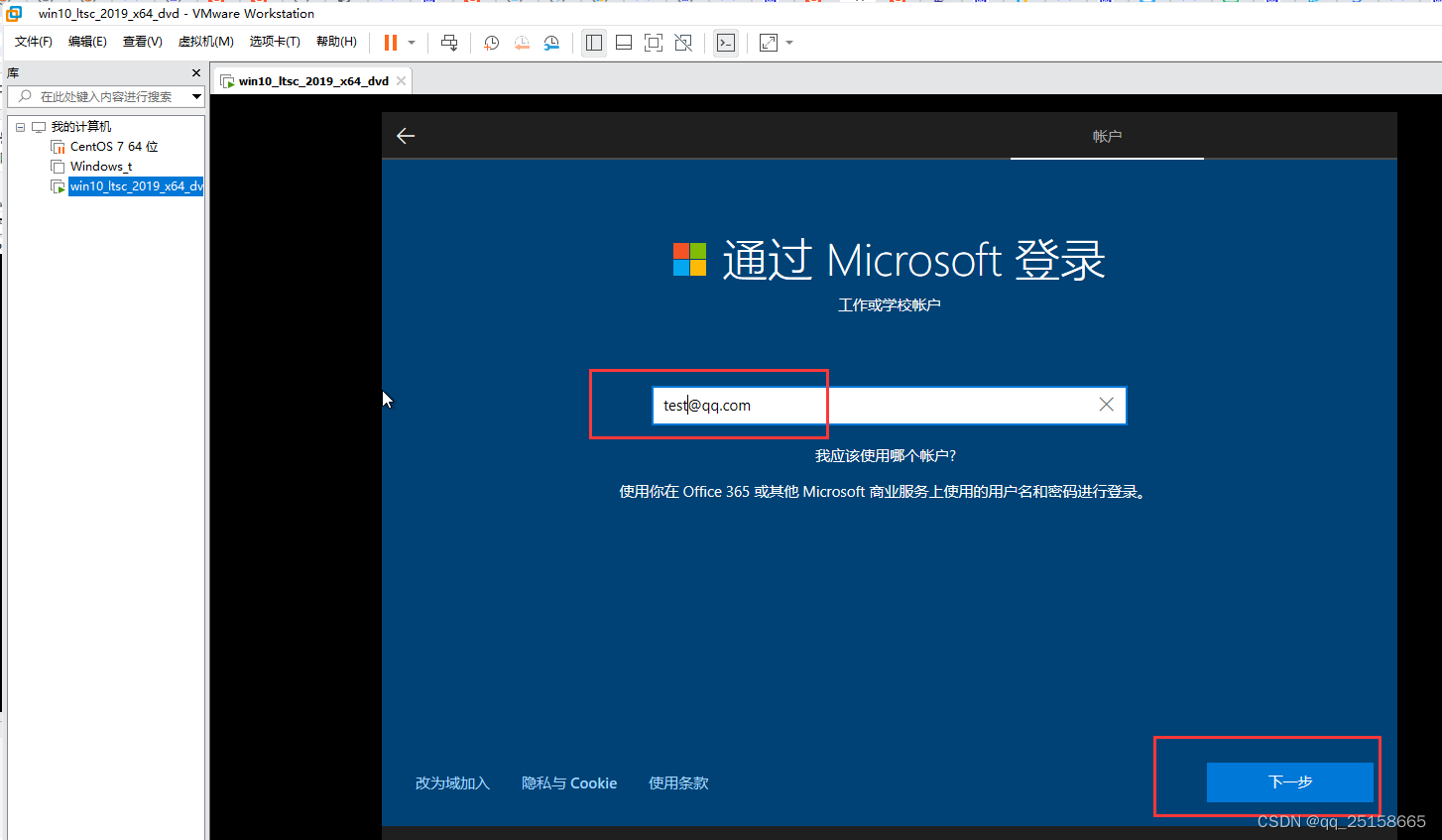Screen dimensions: 1442x840
Task: Open the 帮助(H) menu
Action: pyautogui.click(x=336, y=42)
